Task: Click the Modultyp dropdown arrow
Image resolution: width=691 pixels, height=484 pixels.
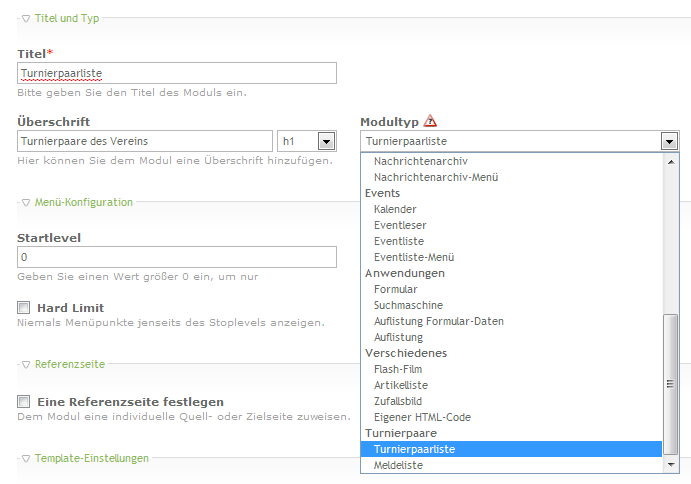Action: pyautogui.click(x=669, y=142)
